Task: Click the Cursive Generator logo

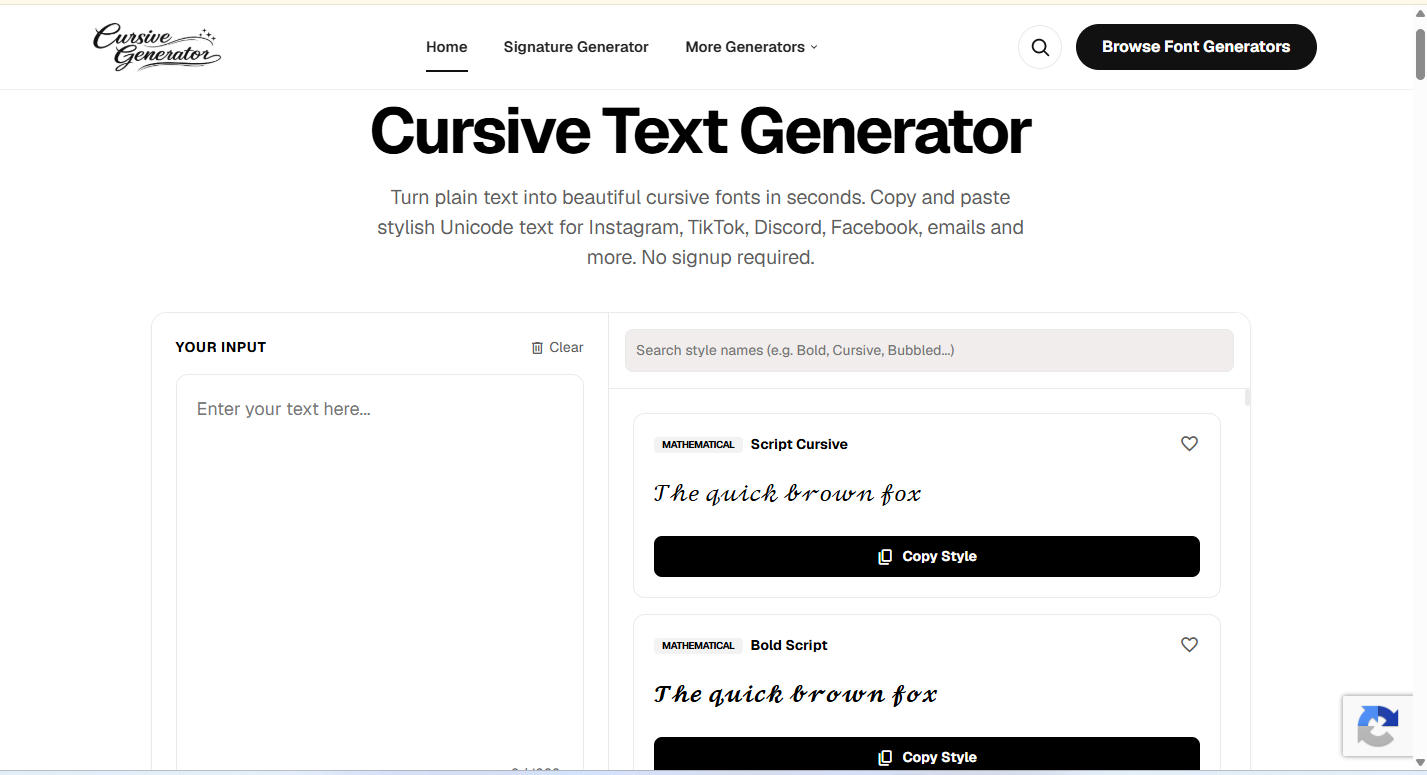Action: click(157, 47)
